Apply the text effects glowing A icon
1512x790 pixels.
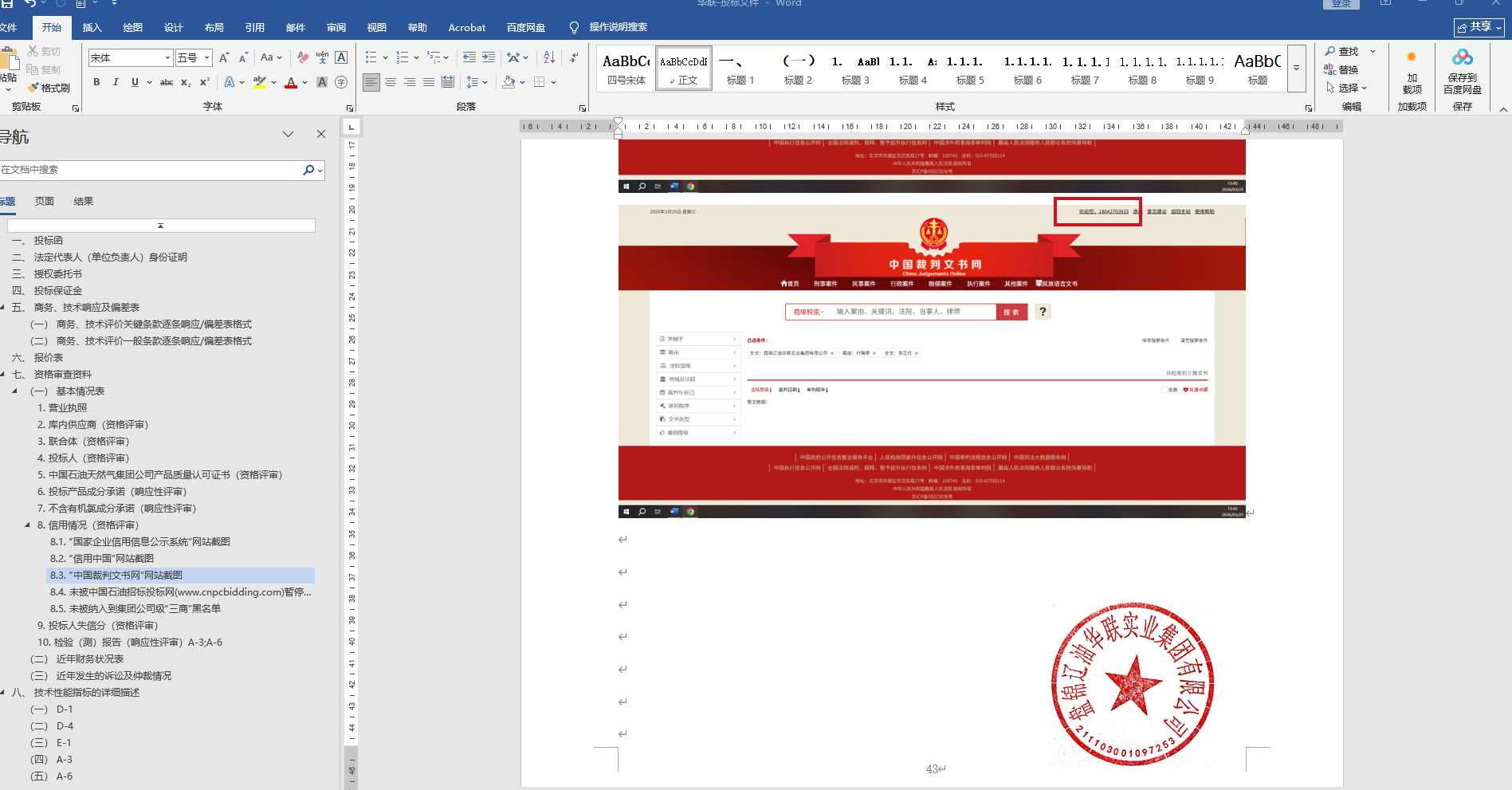point(230,82)
